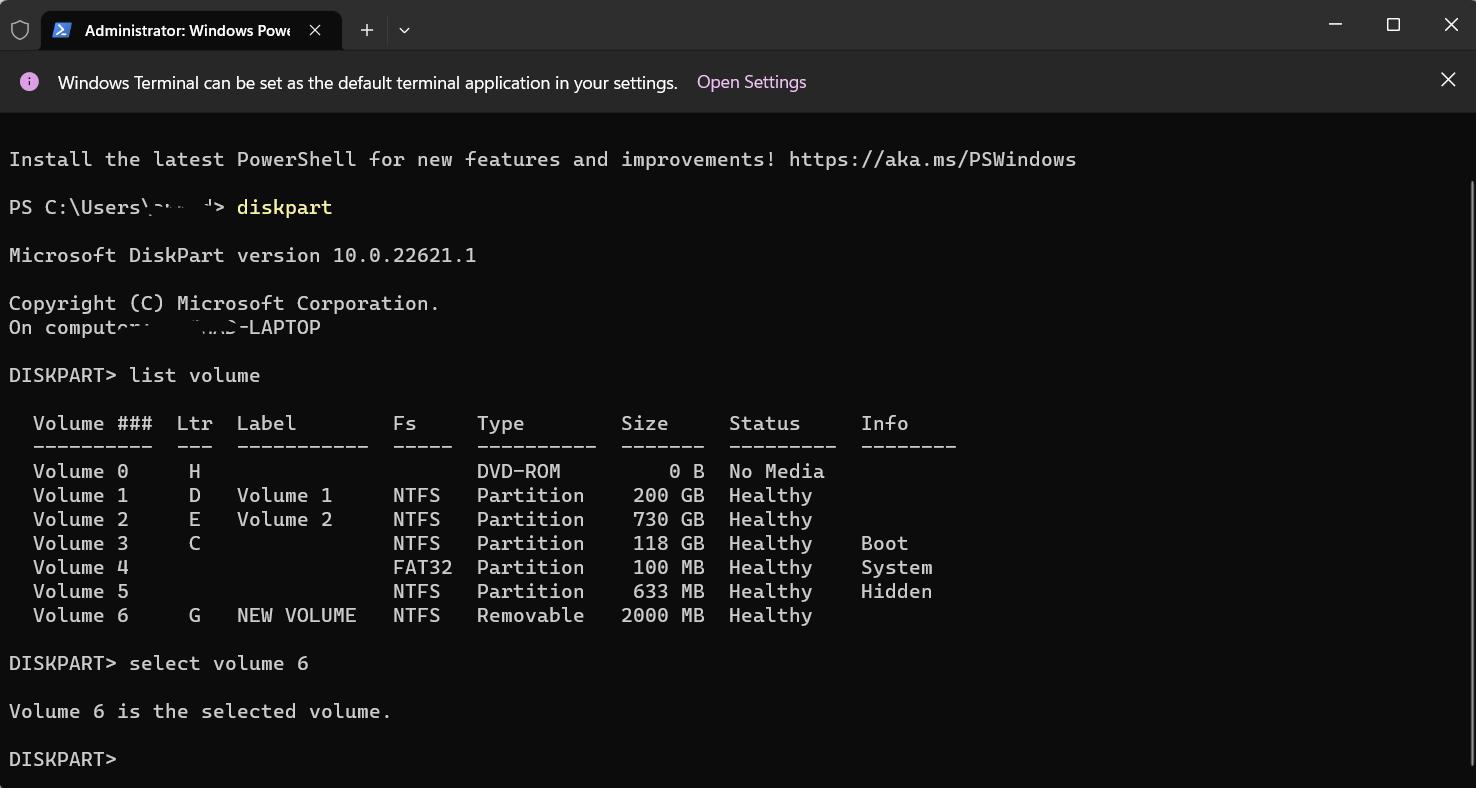Close the Windows Terminal window
Screen dimensions: 1476x788
pyautogui.click(x=1451, y=25)
